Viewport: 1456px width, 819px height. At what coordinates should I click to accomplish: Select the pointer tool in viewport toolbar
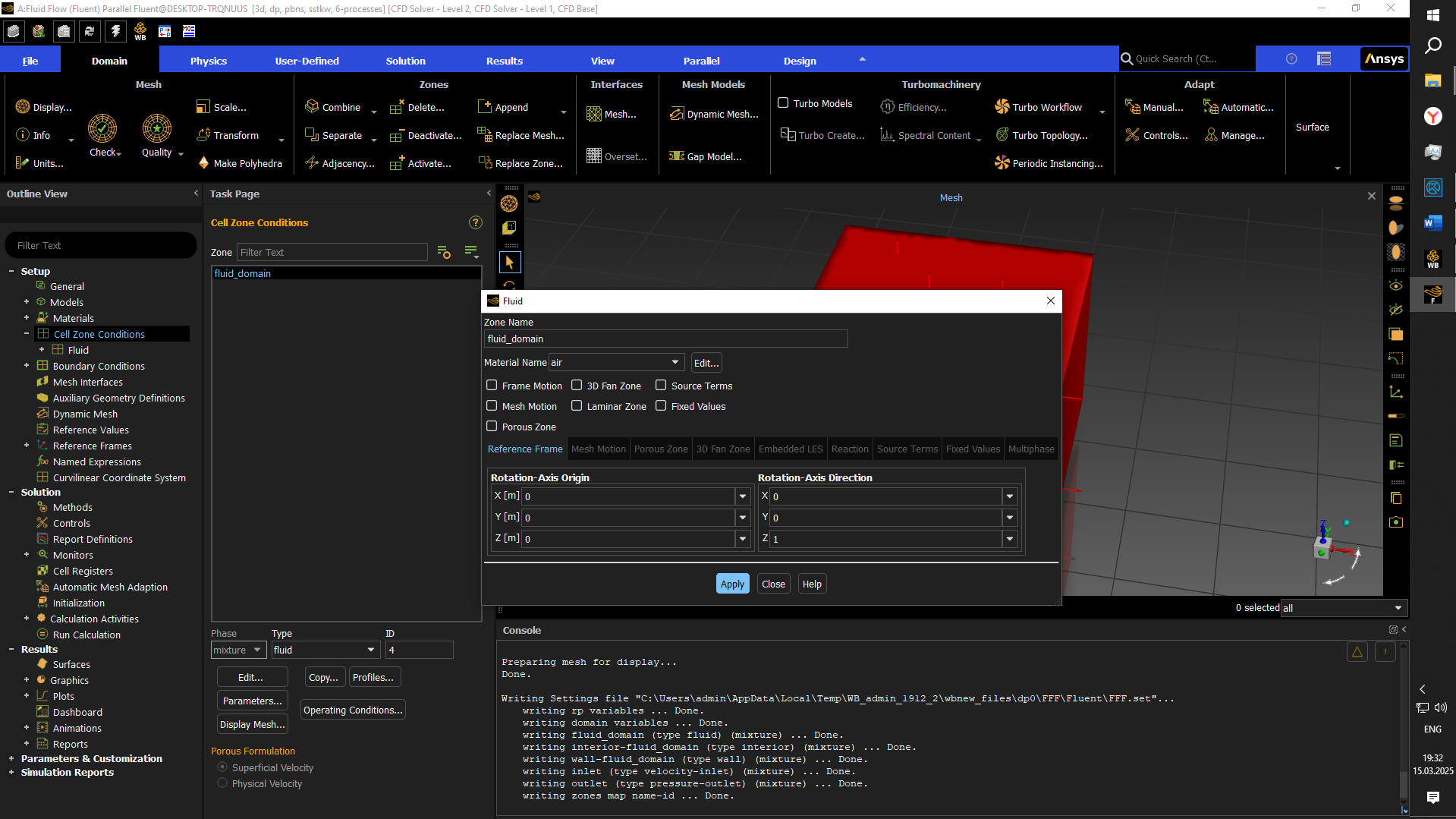510,263
